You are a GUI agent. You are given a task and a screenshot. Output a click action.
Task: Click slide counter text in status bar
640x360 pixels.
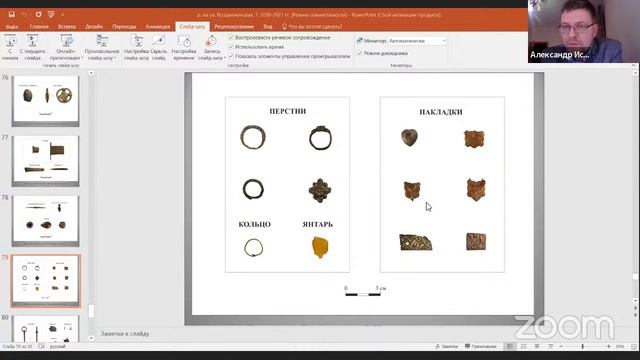[x=17, y=346]
